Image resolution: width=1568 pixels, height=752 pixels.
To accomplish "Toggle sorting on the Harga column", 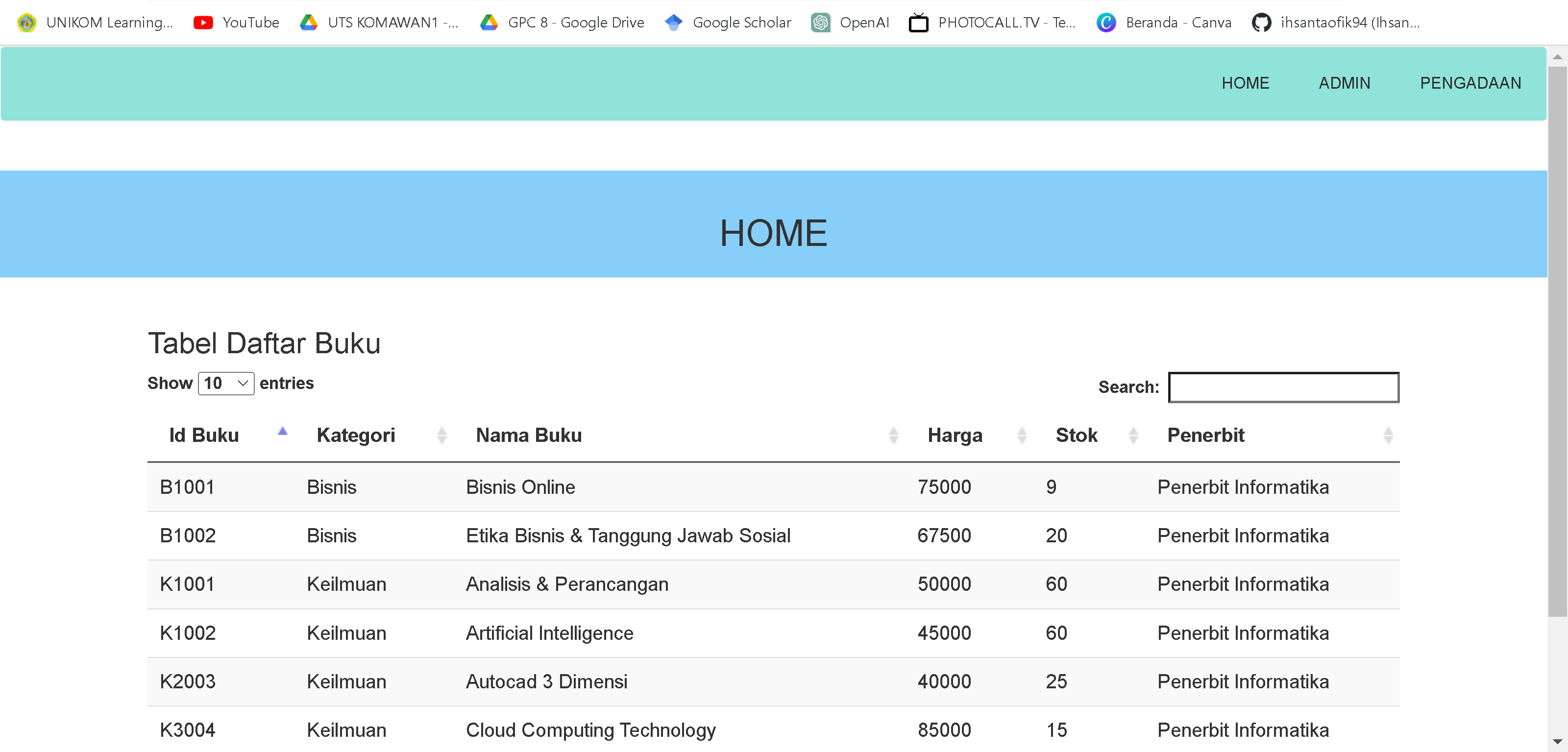I will (955, 436).
